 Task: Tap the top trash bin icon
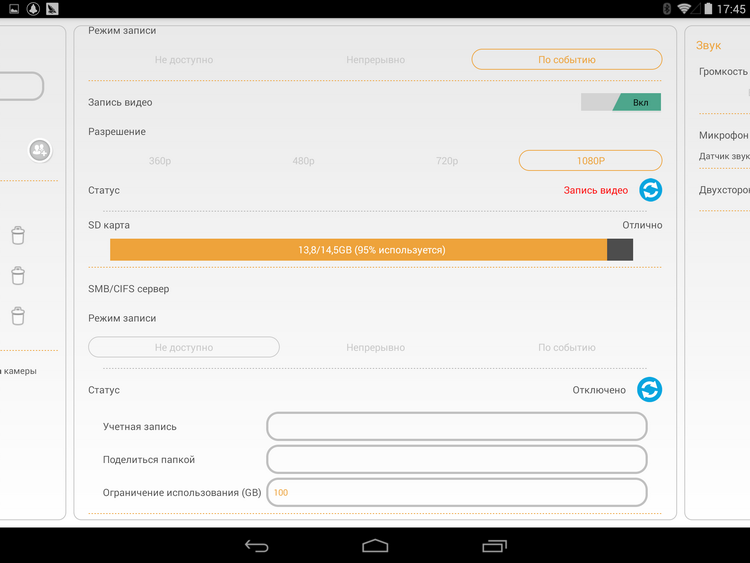pos(18,235)
